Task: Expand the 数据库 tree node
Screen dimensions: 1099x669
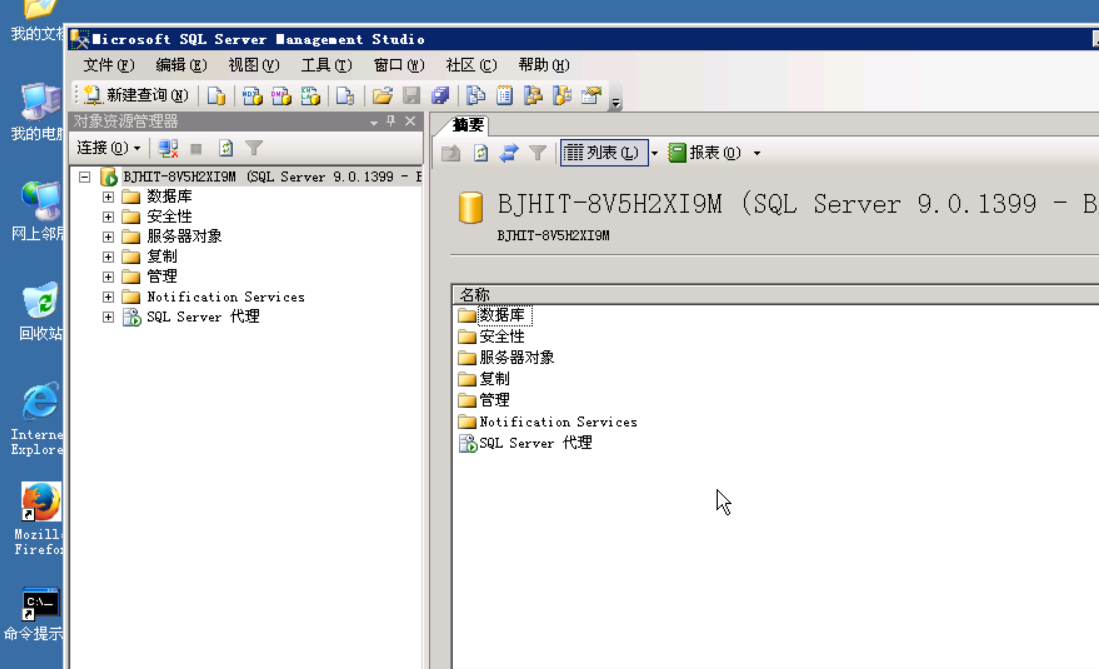Action: click(108, 197)
